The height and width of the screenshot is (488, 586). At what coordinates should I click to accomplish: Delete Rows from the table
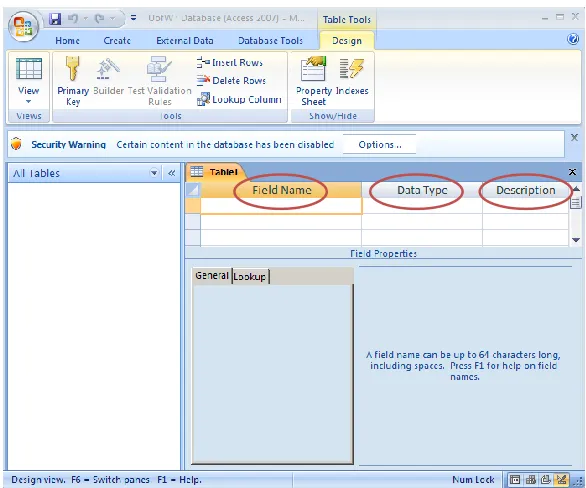[x=231, y=80]
